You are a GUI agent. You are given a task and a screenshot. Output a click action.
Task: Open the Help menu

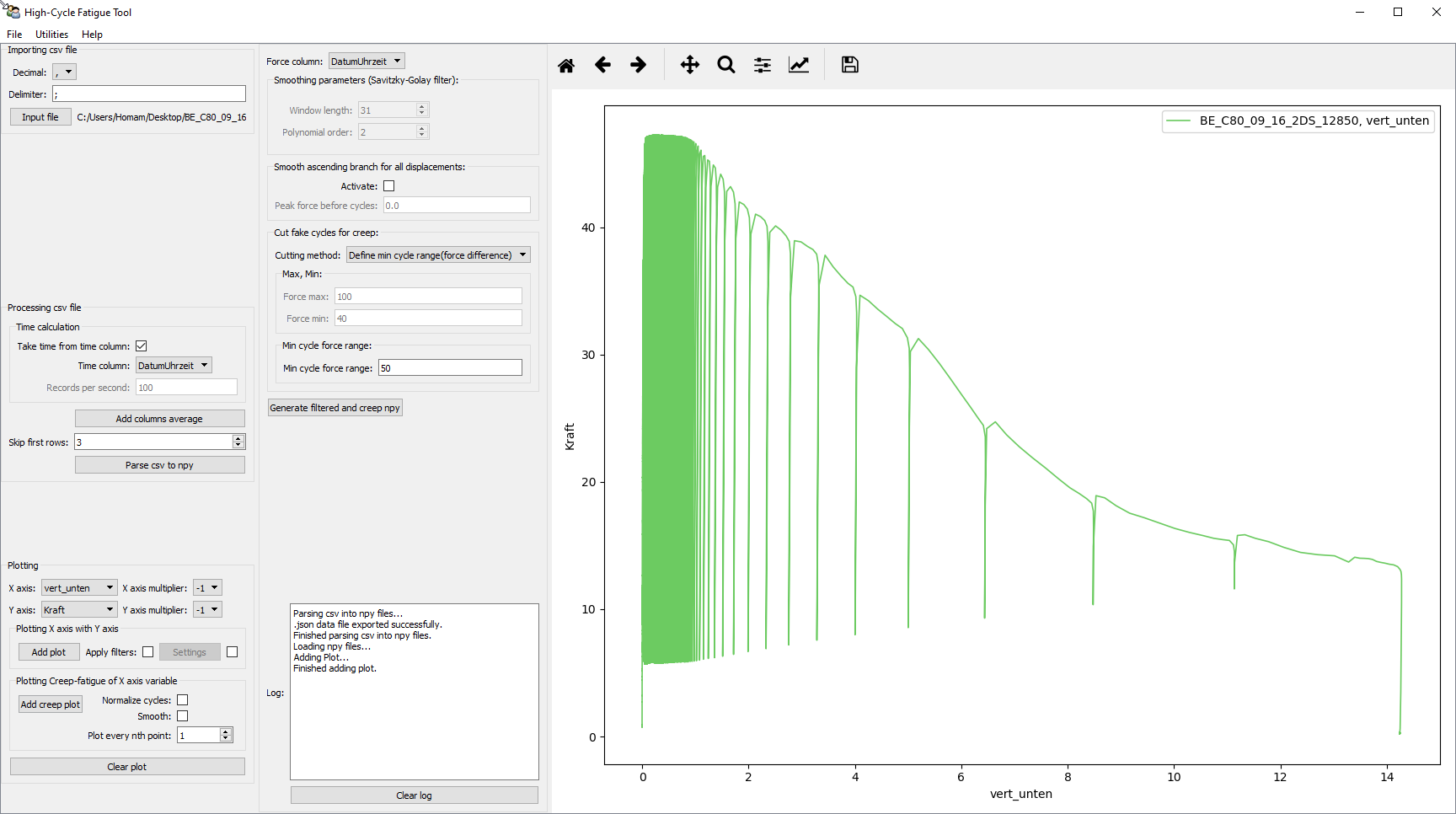coord(92,35)
